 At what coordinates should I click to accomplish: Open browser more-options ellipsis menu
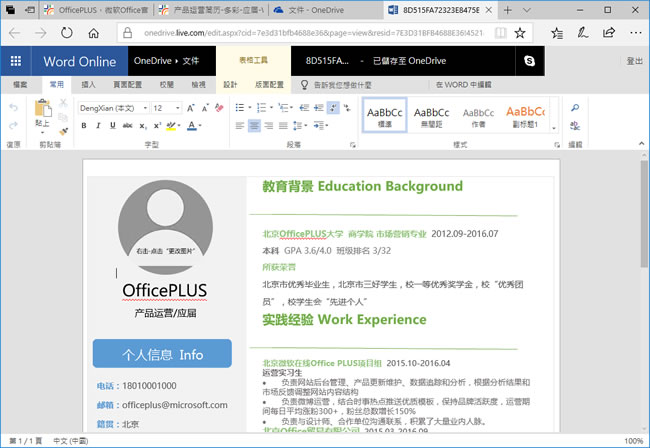(635, 33)
